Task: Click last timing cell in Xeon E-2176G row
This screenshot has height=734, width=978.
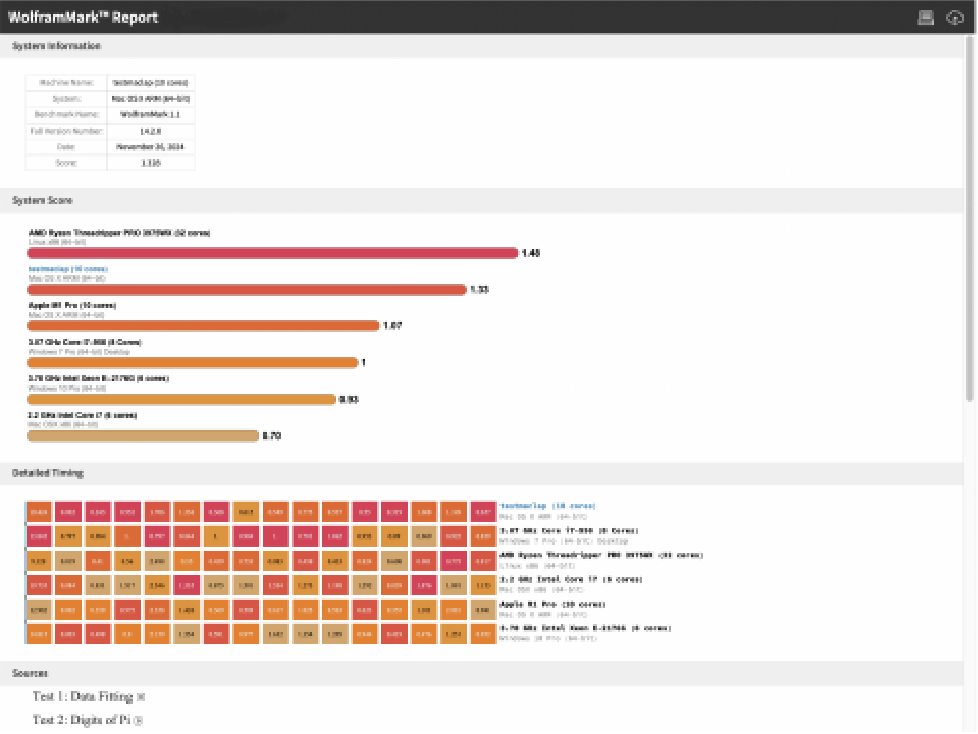Action: point(483,633)
